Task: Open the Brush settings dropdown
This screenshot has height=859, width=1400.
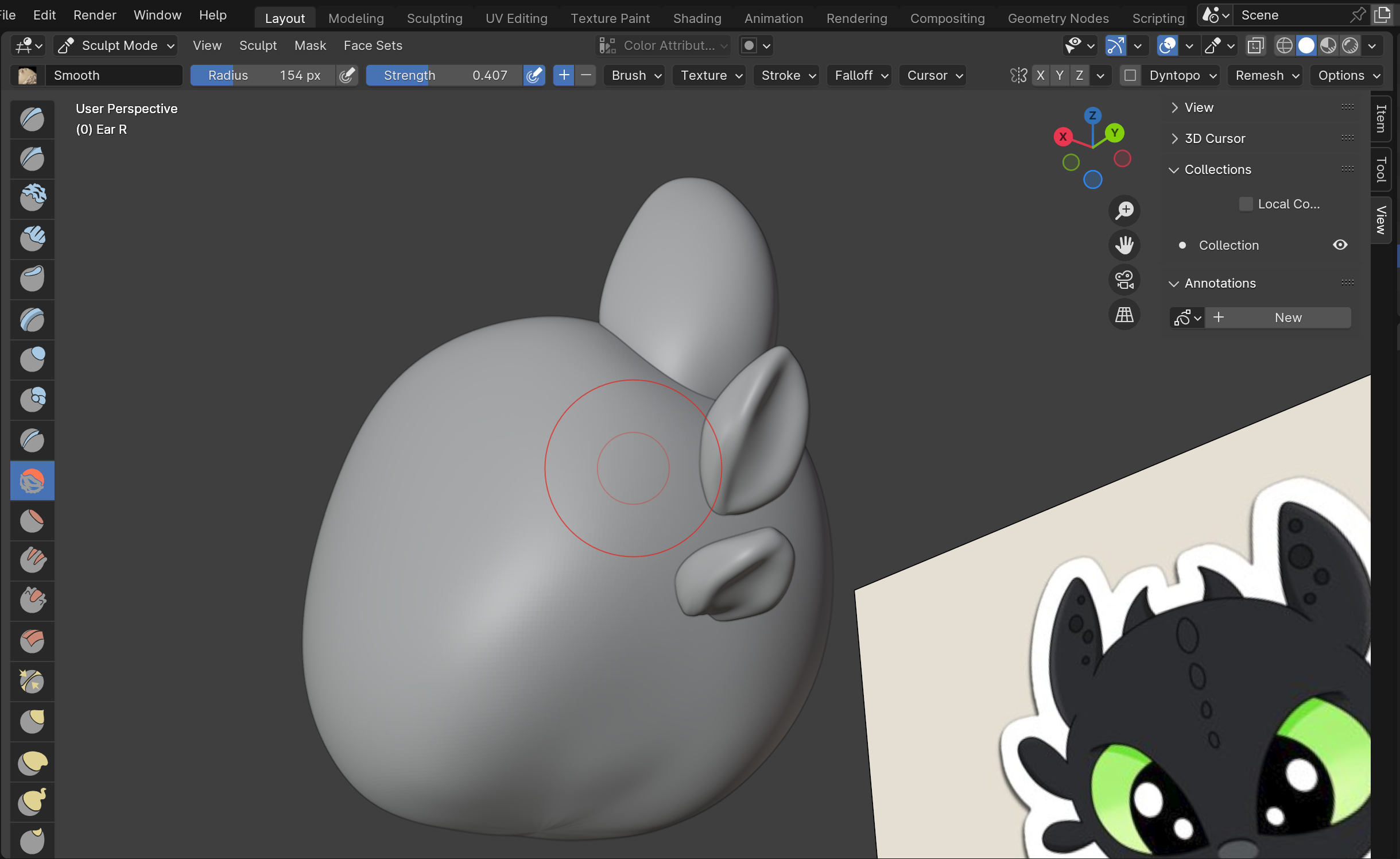Action: (x=636, y=75)
